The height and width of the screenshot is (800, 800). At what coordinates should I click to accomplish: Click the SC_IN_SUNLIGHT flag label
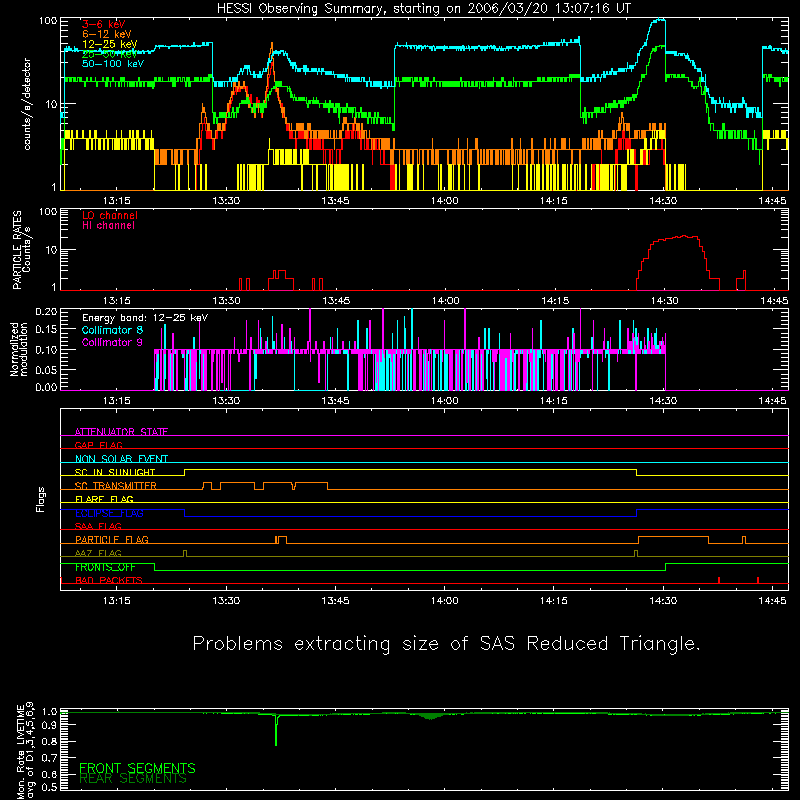click(x=115, y=472)
